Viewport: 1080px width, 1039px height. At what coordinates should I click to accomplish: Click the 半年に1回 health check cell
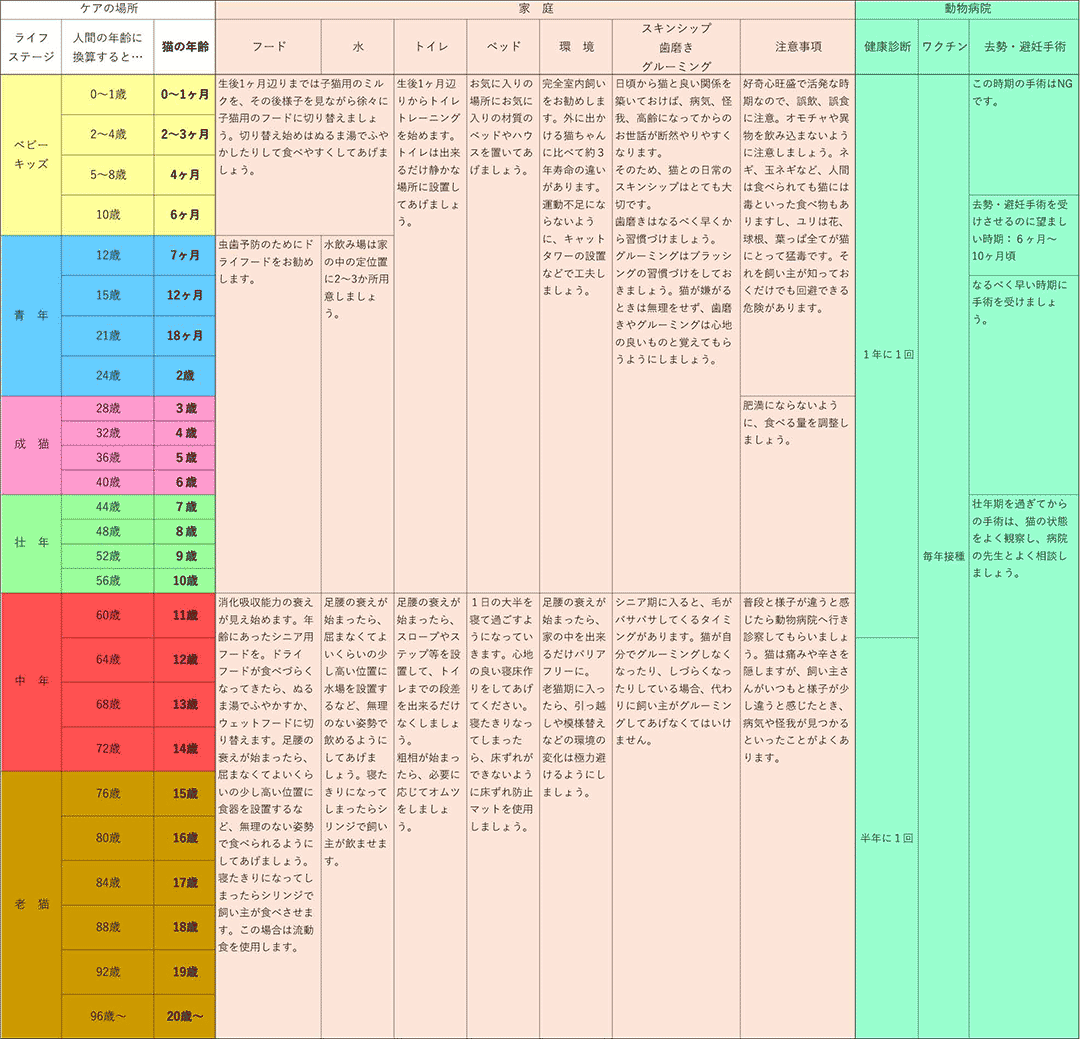(887, 838)
